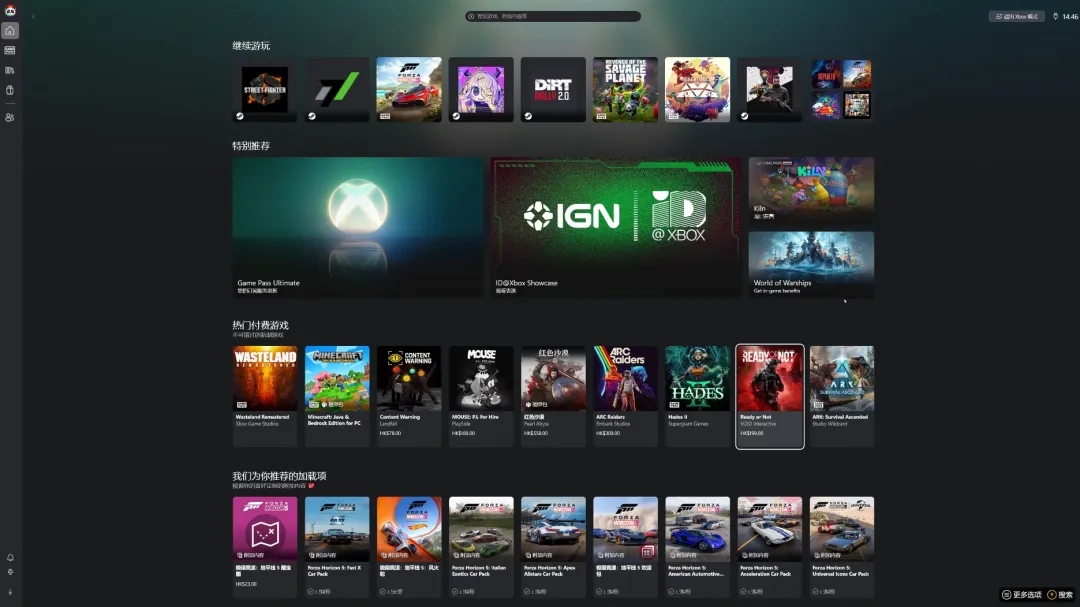Open the 我们为你推荐的加载项 section heading

(x=279, y=476)
